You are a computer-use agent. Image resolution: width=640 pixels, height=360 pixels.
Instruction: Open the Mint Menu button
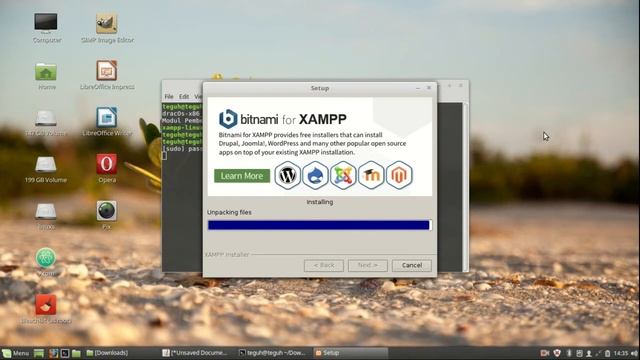(x=16, y=353)
